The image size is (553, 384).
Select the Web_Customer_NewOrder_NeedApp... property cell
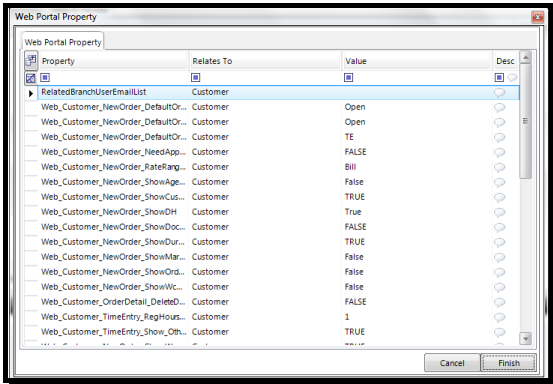[x=114, y=152]
